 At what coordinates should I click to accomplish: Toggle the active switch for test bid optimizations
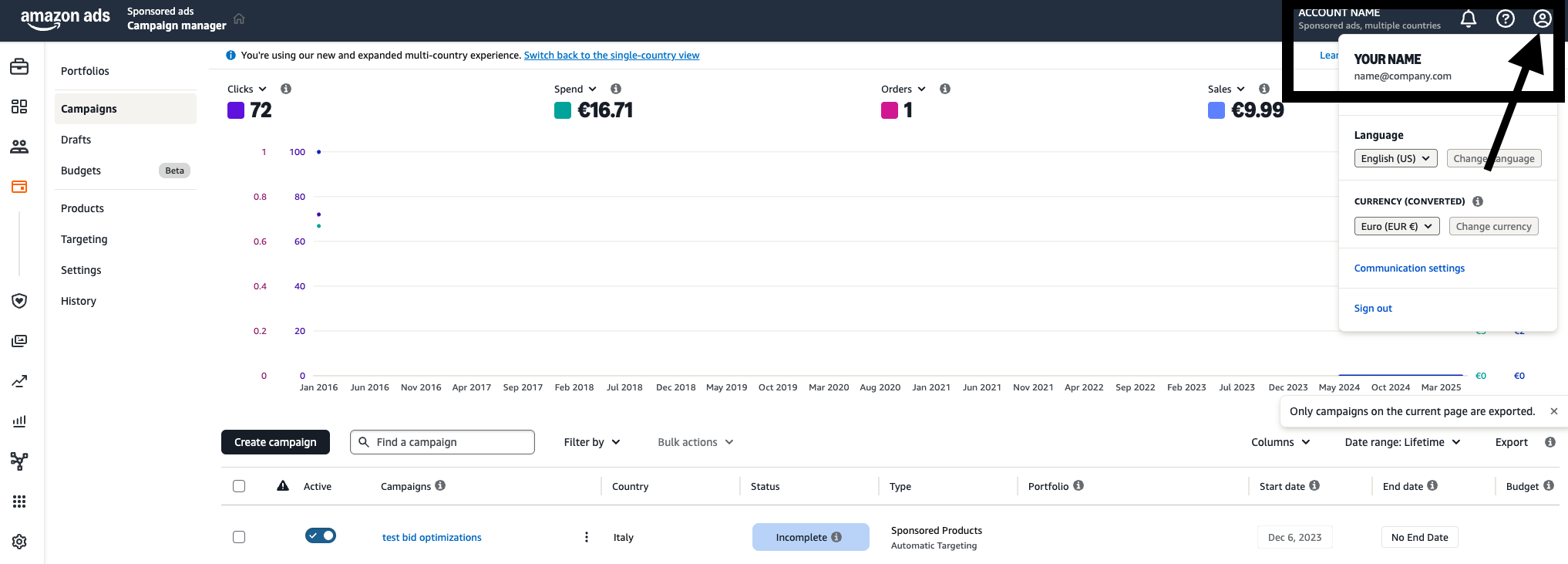coord(321,535)
